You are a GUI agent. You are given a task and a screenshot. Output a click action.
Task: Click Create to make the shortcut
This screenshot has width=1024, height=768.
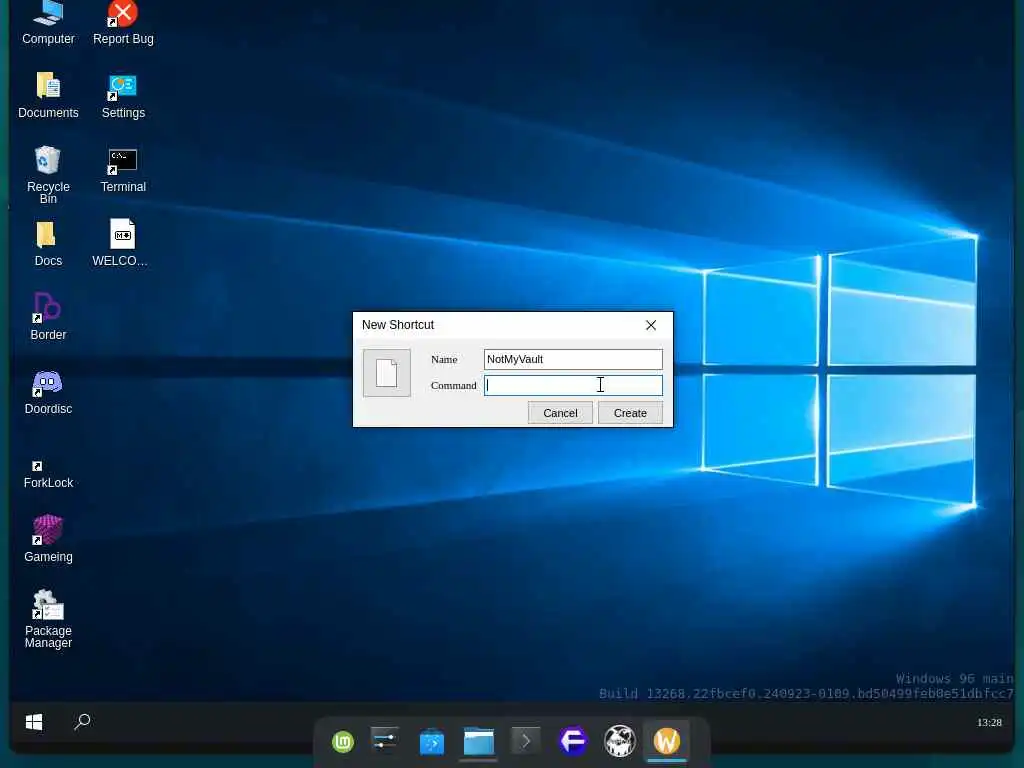(x=630, y=413)
